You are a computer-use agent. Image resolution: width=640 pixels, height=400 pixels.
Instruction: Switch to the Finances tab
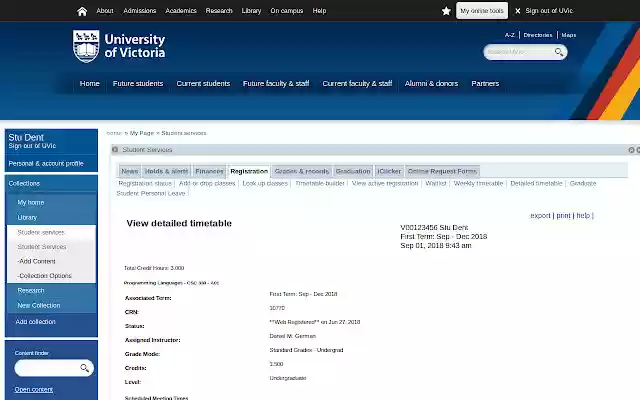coord(209,171)
